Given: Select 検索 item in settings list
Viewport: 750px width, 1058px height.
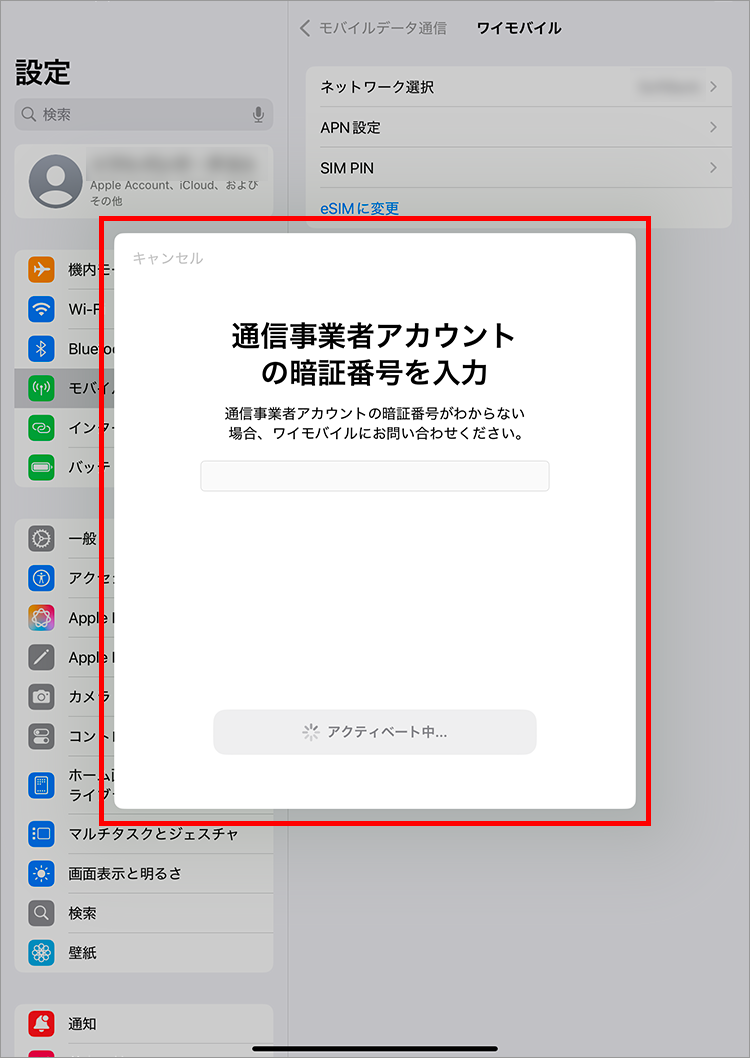Looking at the screenshot, I should tap(83, 913).
